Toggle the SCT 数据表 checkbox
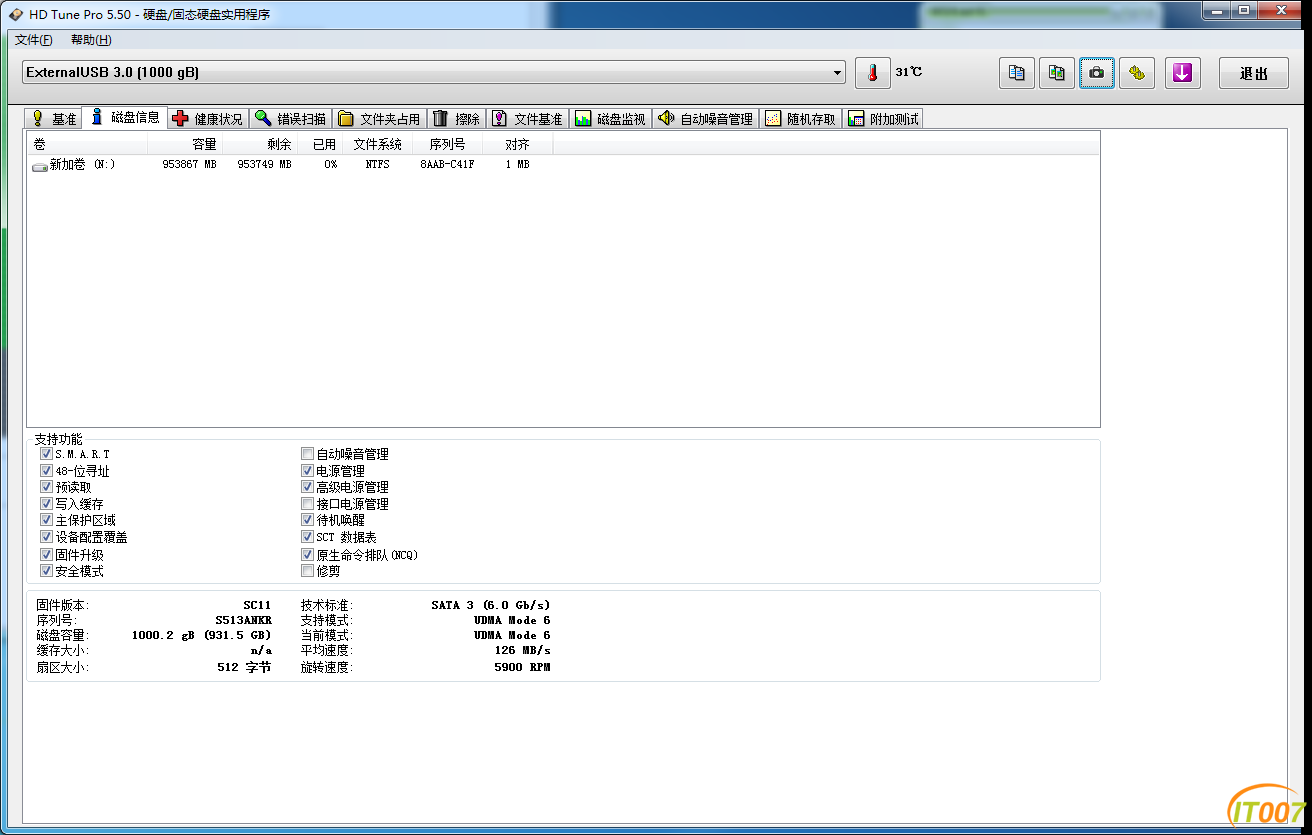The image size is (1312, 835). tap(307, 537)
